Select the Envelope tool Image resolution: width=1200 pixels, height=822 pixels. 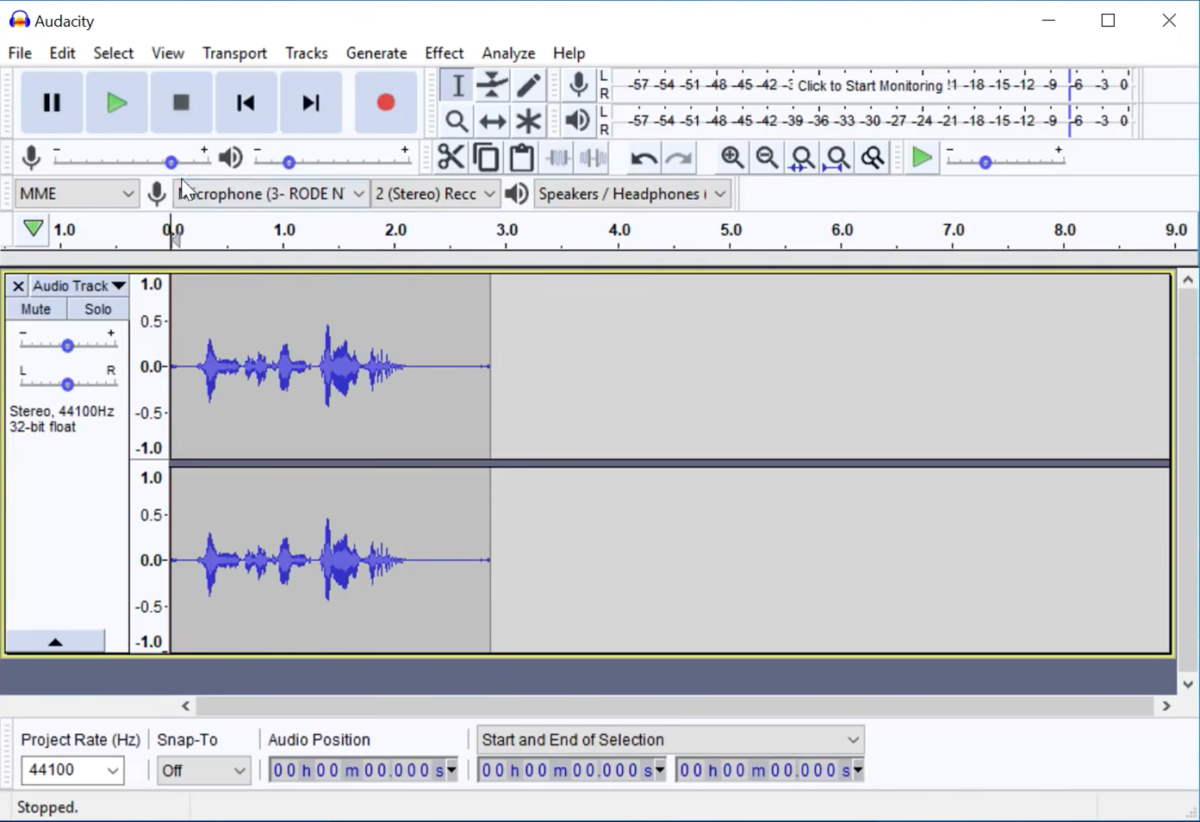pyautogui.click(x=492, y=86)
